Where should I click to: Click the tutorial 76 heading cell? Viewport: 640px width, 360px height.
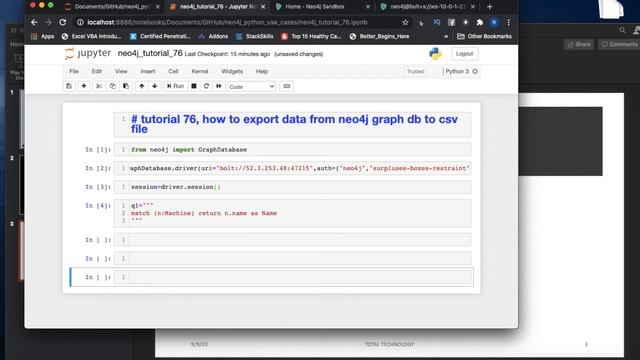pyautogui.click(x=292, y=124)
